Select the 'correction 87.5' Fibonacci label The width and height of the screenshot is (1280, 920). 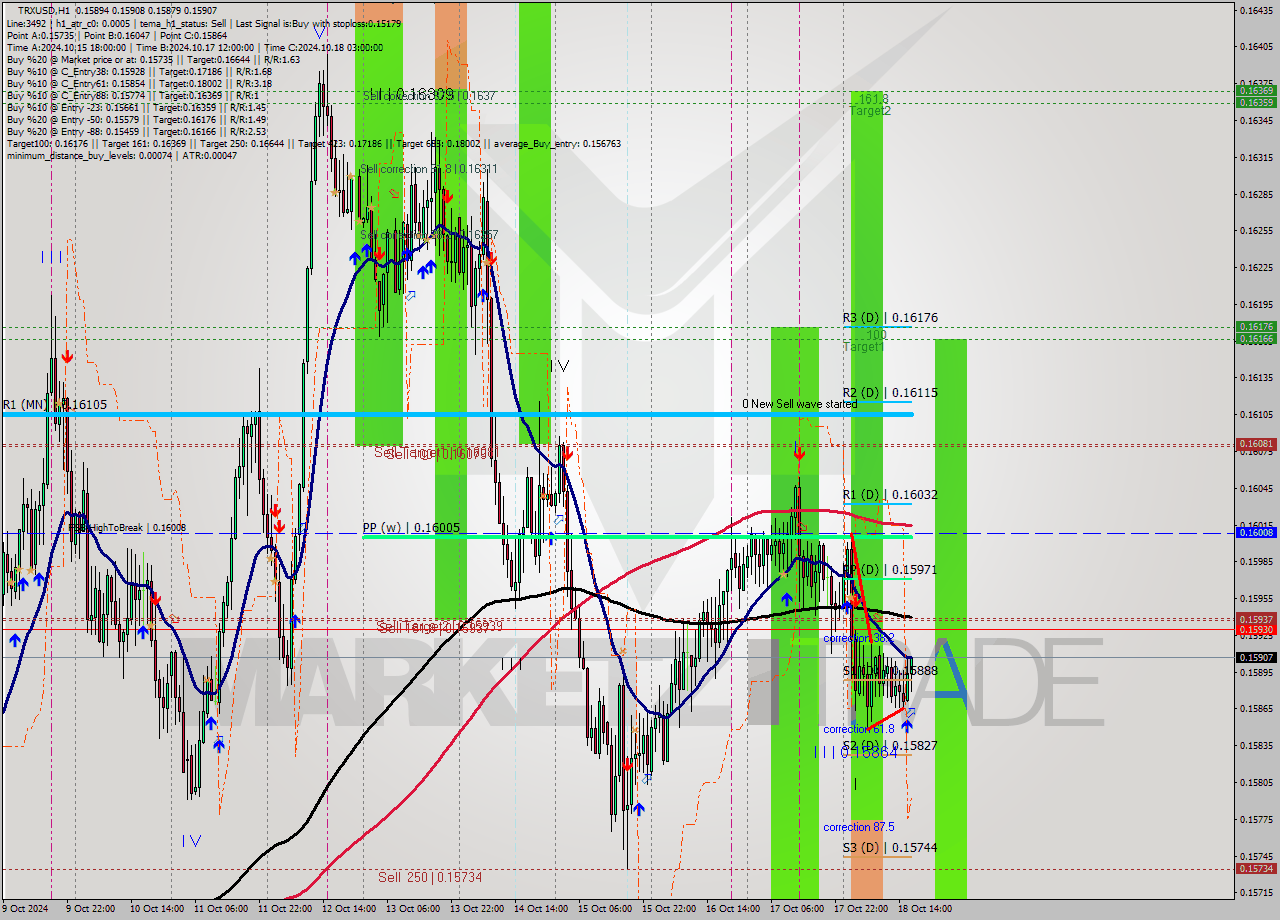(859, 828)
